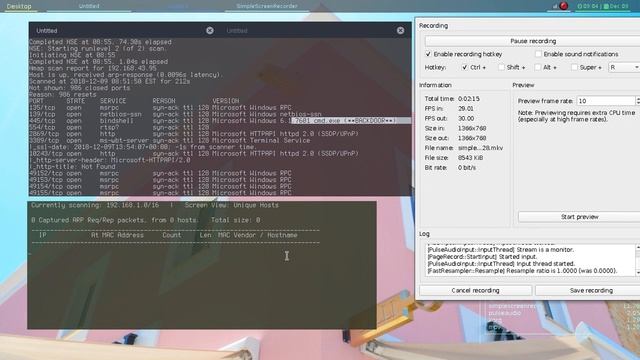This screenshot has height=360, width=640.
Task: Switch to the second Untitled terminal tab
Action: point(237,31)
